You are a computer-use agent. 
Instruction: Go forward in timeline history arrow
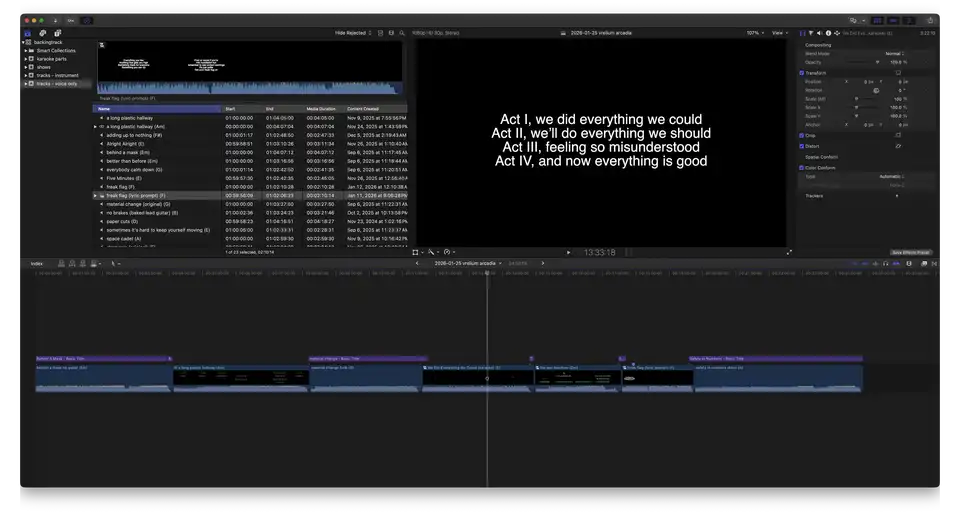click(542, 264)
